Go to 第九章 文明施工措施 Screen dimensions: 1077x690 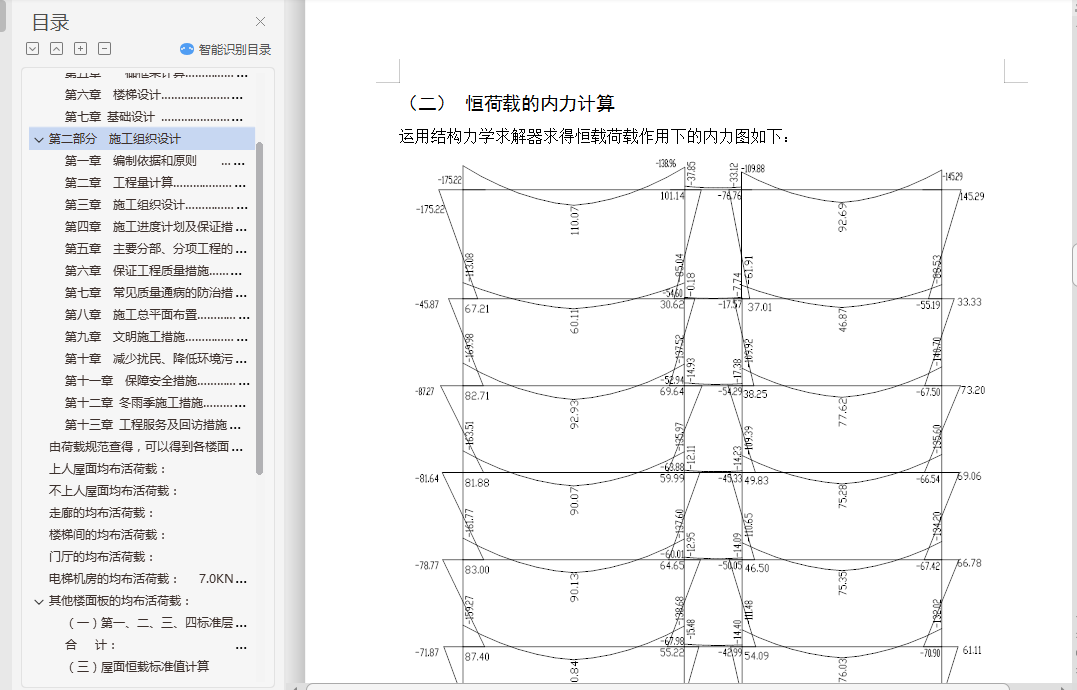coord(155,336)
